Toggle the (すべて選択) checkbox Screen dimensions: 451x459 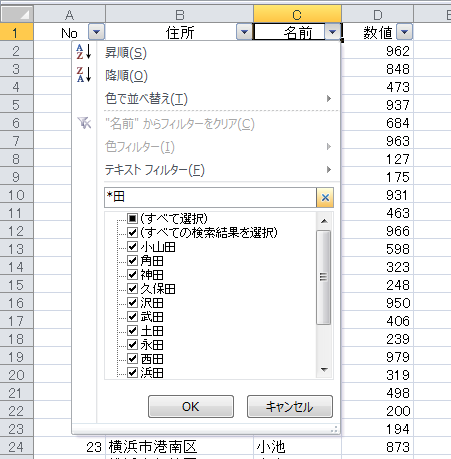(132, 218)
